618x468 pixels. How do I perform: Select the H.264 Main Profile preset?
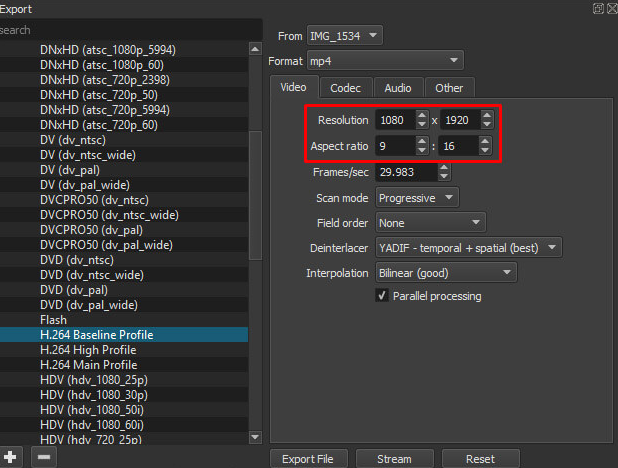pyautogui.click(x=124, y=364)
